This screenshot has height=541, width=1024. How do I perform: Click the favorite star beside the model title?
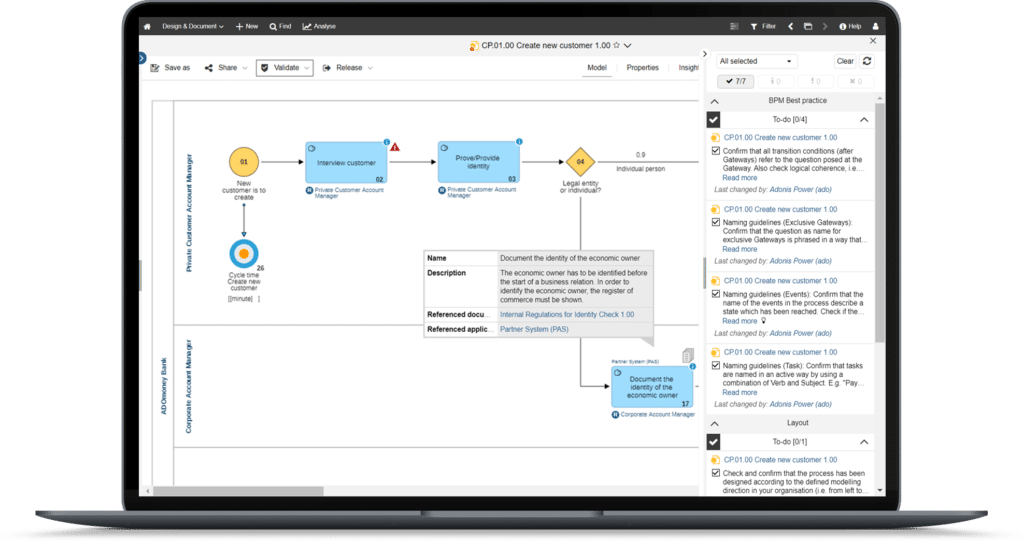pyautogui.click(x=617, y=45)
